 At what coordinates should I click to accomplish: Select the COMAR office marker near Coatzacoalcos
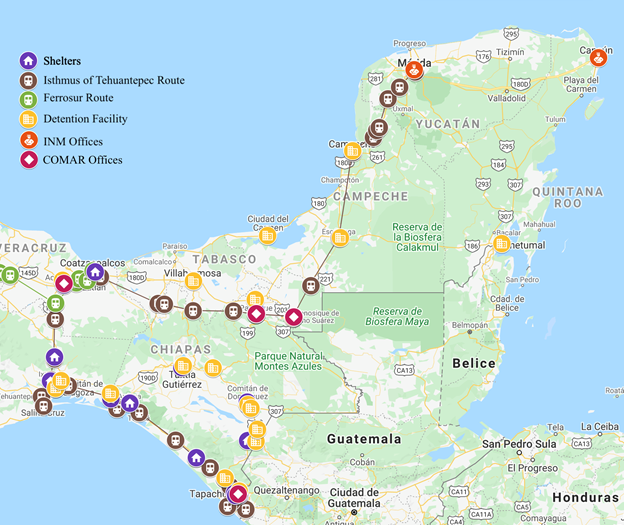tap(63, 284)
